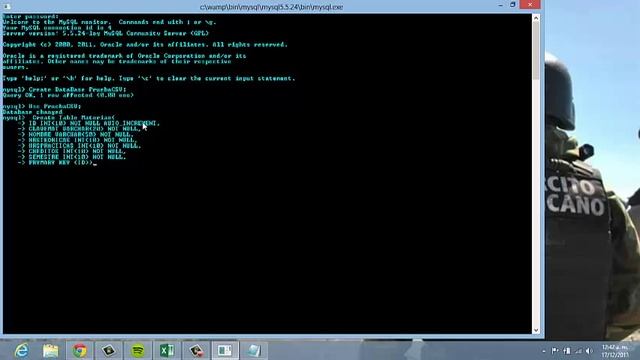Click the mysql.exe window system menu icon
Screen dimensions: 640x360
pos(7,7)
